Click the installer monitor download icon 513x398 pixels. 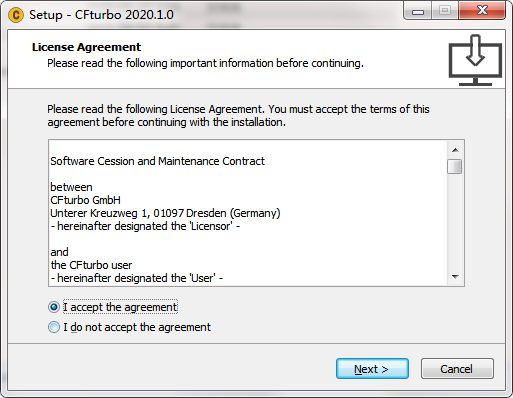click(475, 60)
